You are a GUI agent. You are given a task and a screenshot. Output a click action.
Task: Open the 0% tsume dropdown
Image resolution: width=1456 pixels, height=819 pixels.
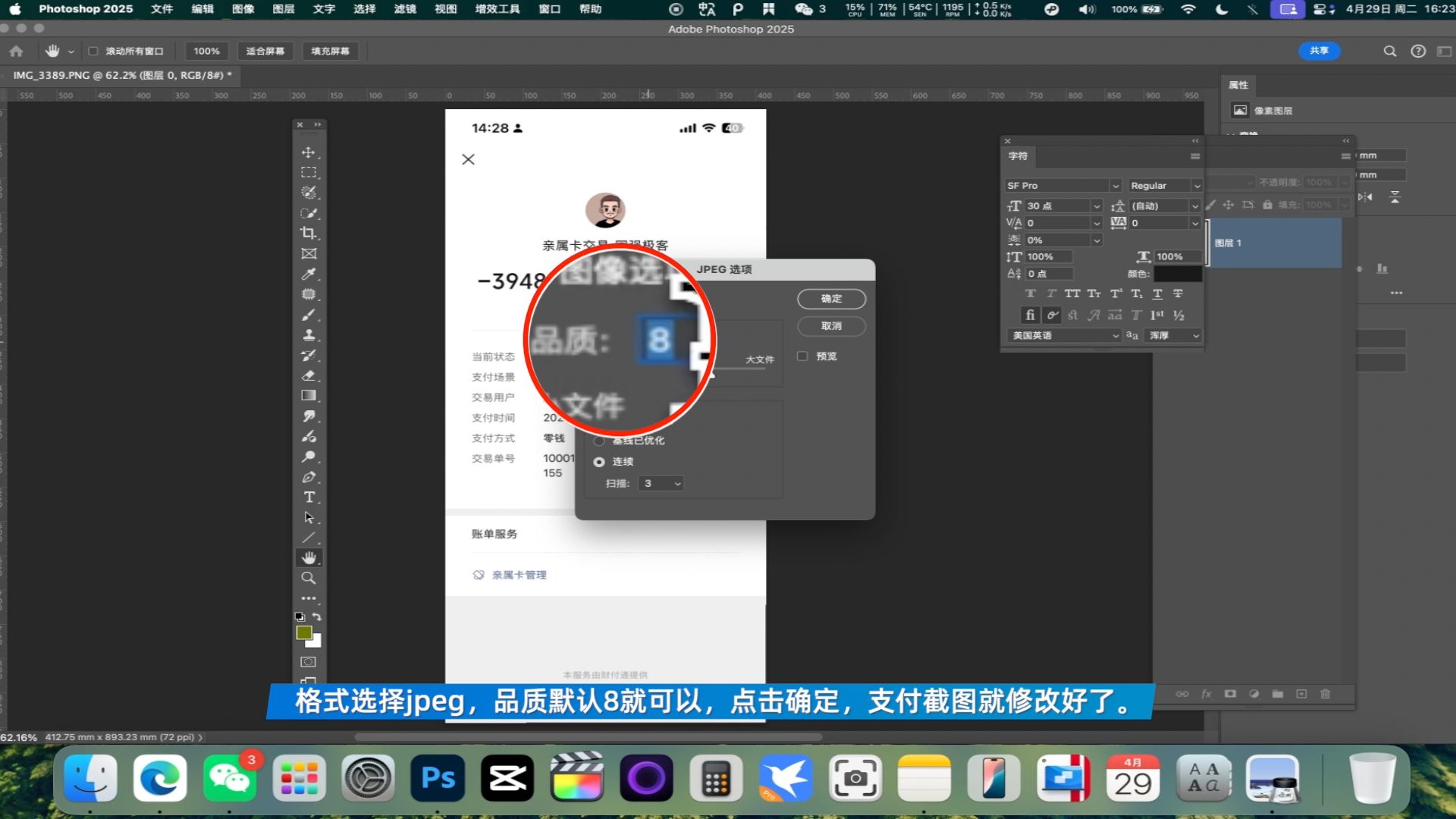coord(1097,240)
